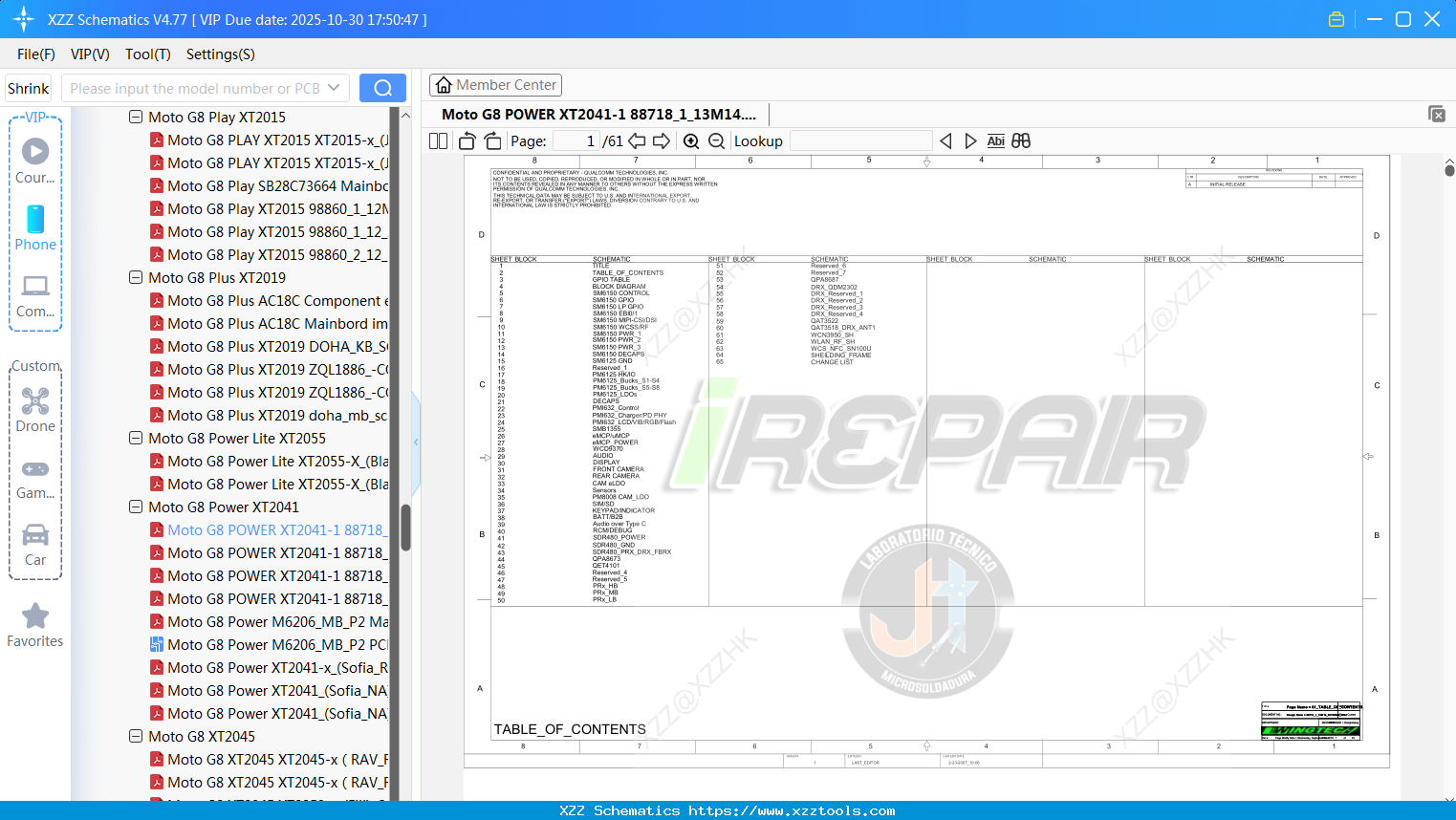Click the file tree vertical scrollbar thumb
The height and width of the screenshot is (820, 1456).
(x=405, y=528)
